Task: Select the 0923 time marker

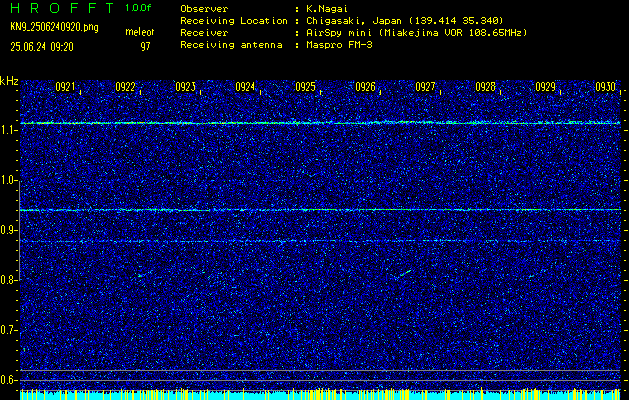Action: click(x=185, y=87)
